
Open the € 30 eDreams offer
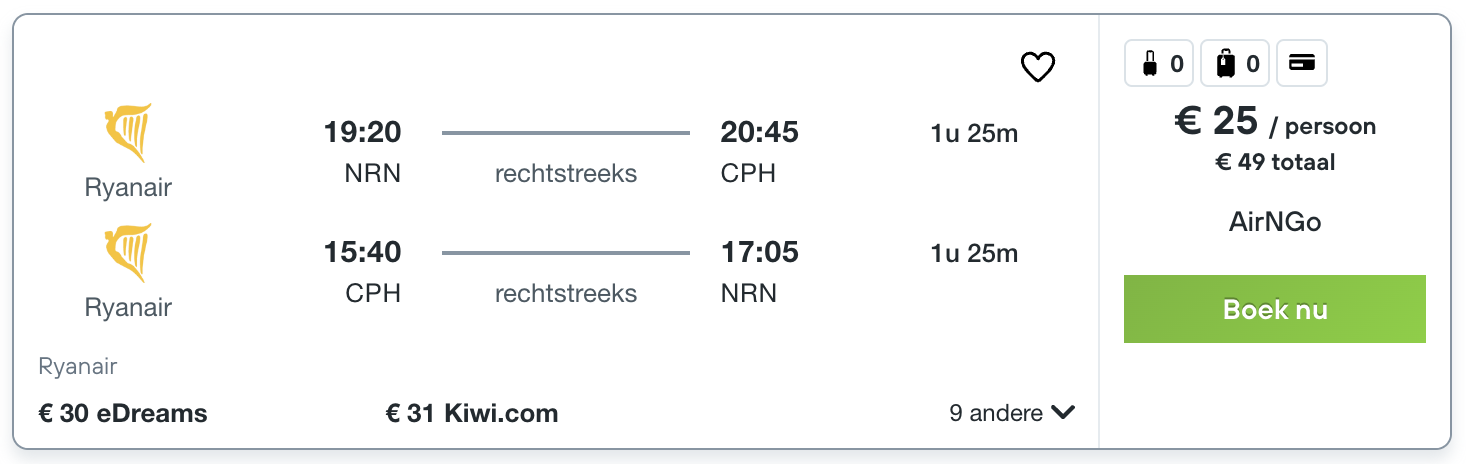pos(123,413)
